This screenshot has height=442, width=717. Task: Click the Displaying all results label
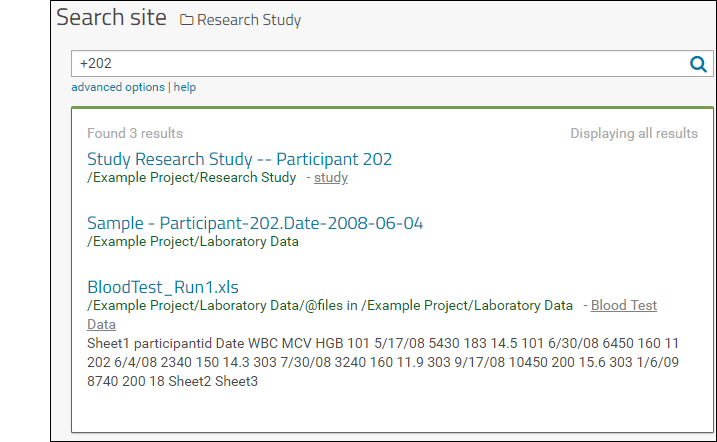pos(634,133)
